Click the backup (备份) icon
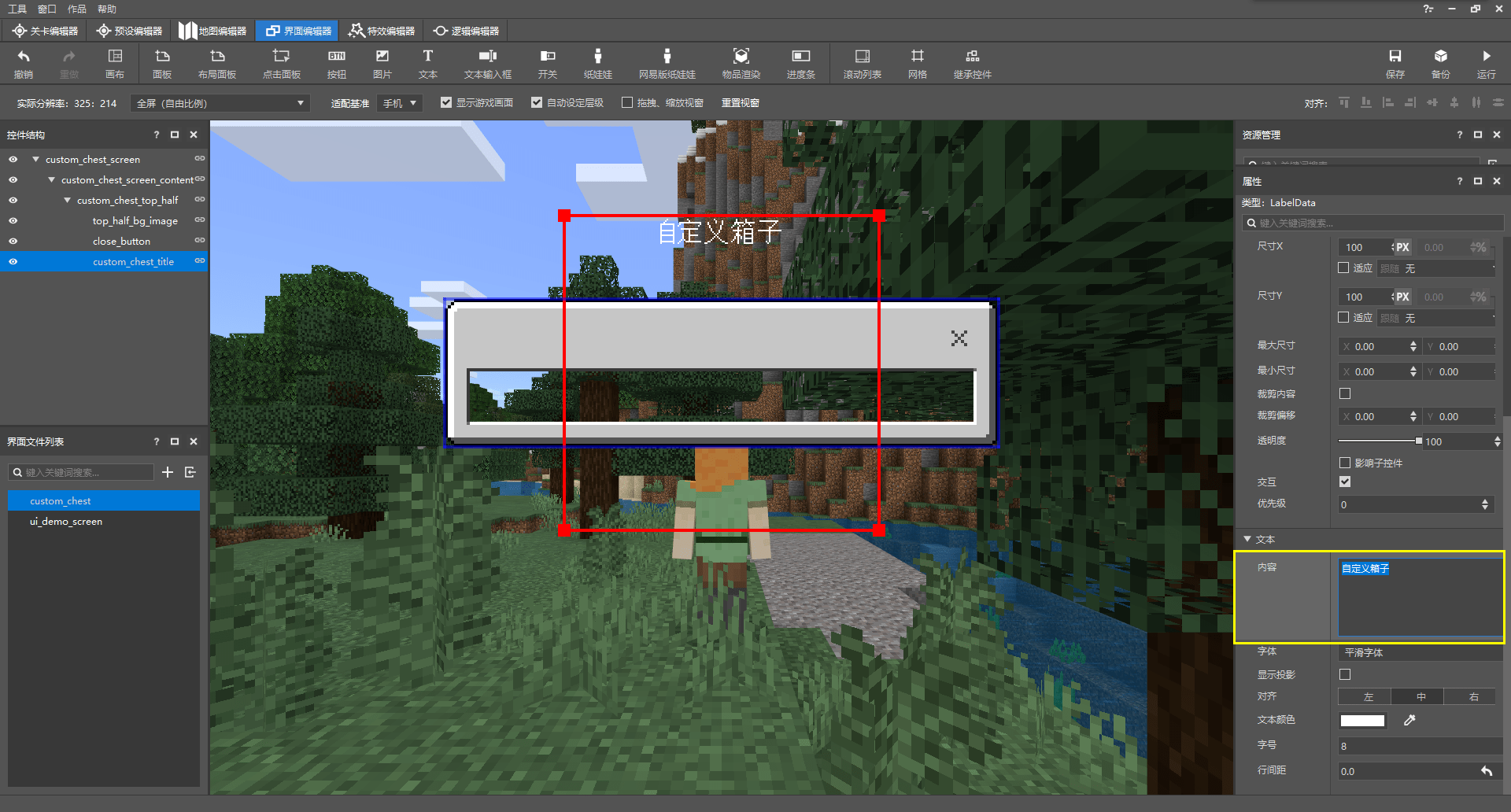 click(1441, 63)
